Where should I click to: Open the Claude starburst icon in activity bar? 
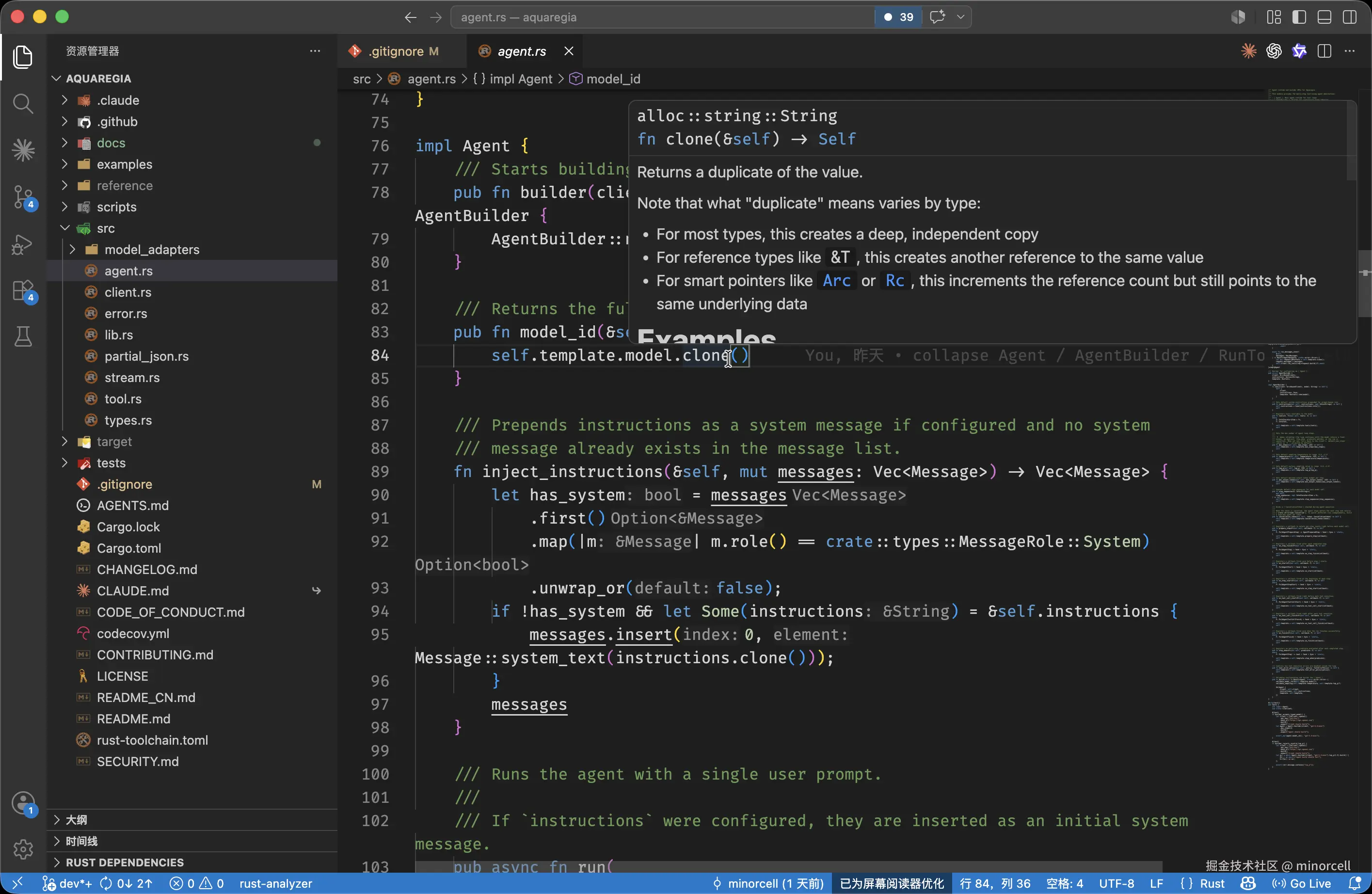click(23, 150)
